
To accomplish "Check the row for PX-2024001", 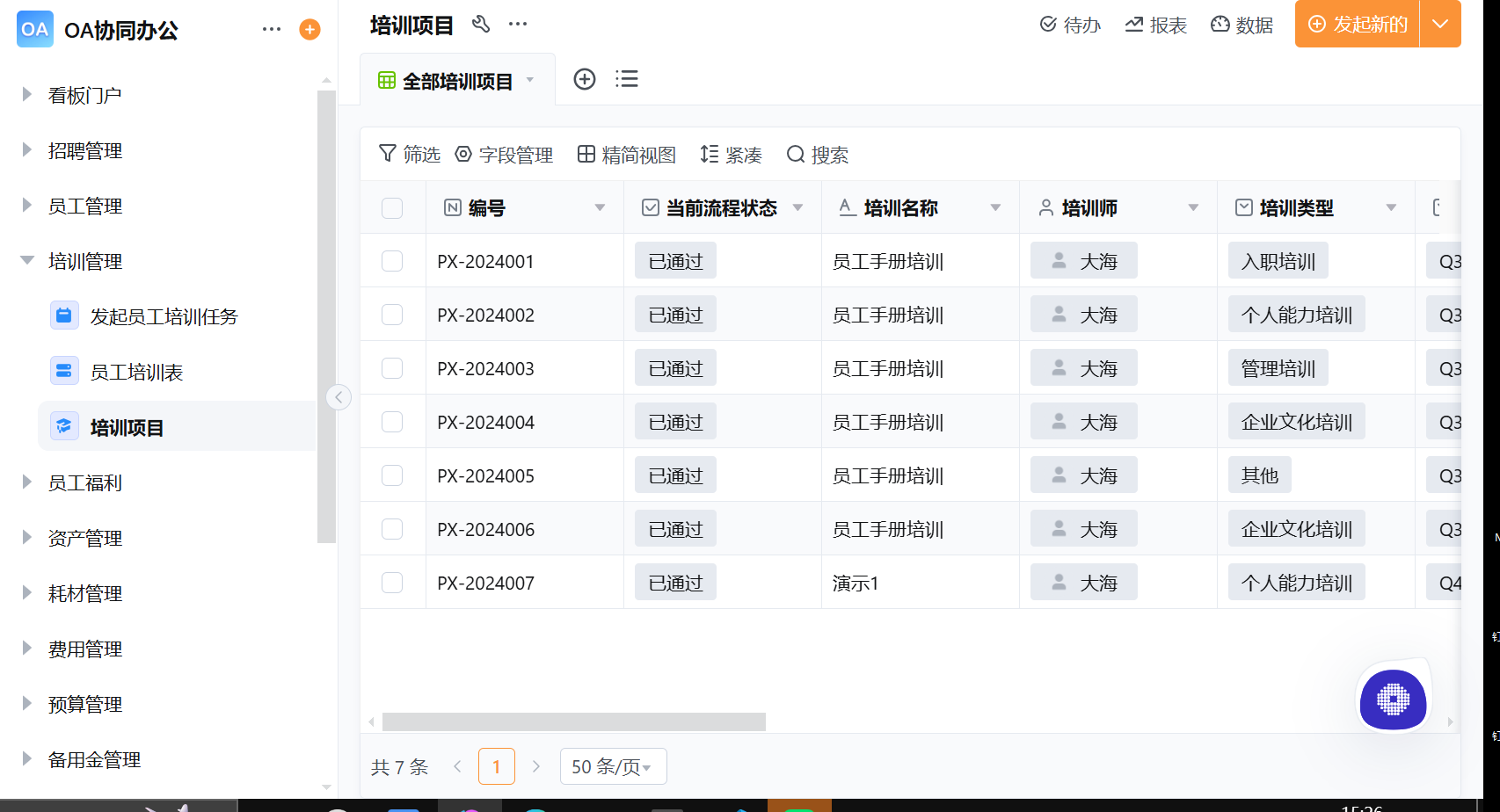I will [x=392, y=260].
